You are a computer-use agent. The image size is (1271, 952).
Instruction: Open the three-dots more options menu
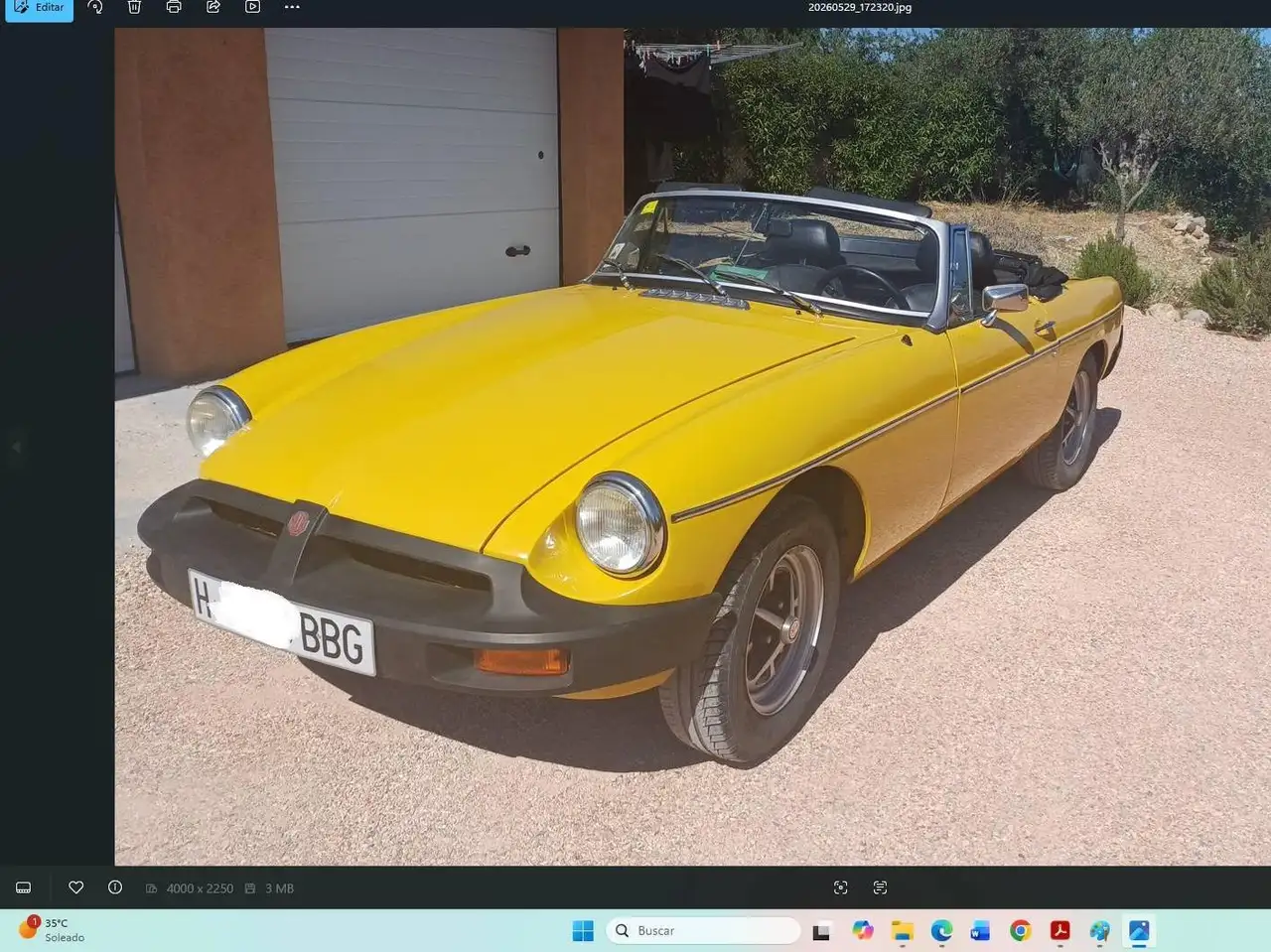coord(292,7)
